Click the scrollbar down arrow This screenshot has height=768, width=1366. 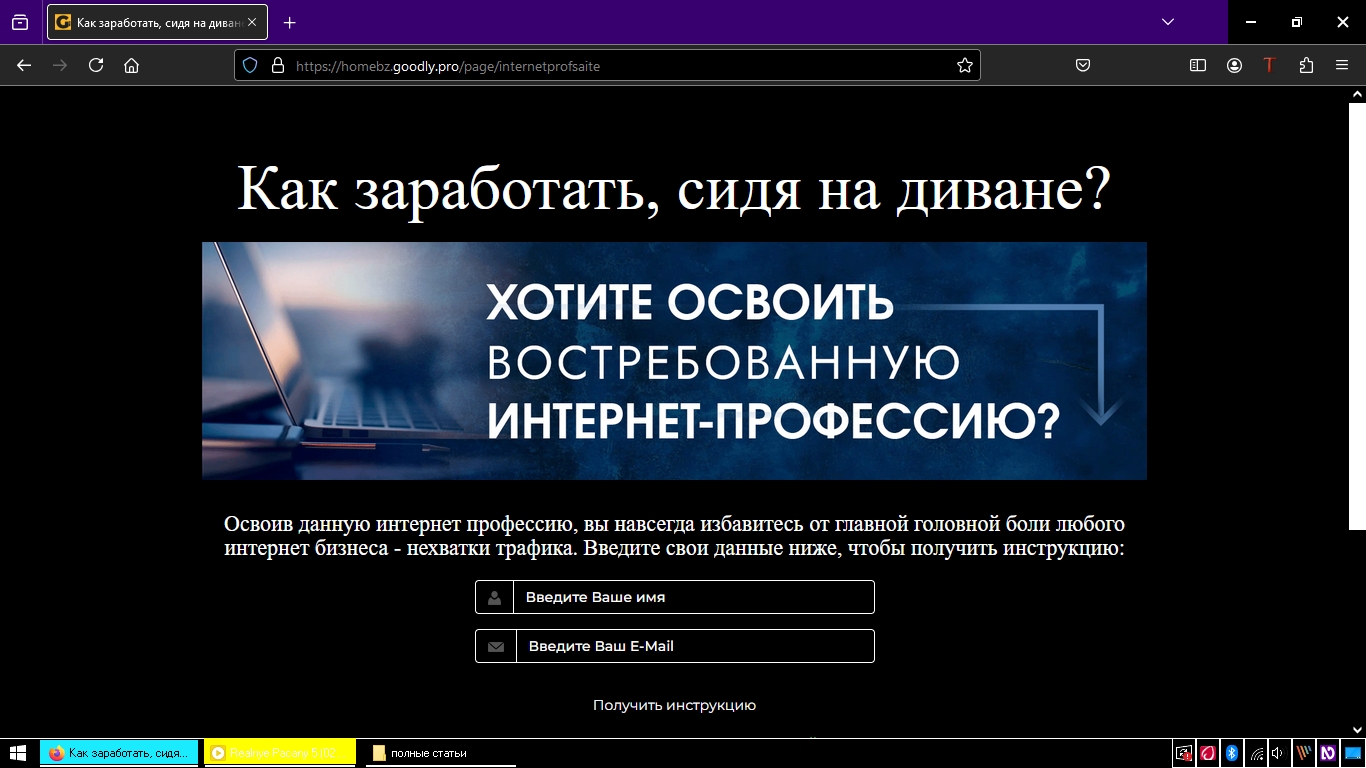coord(1357,730)
